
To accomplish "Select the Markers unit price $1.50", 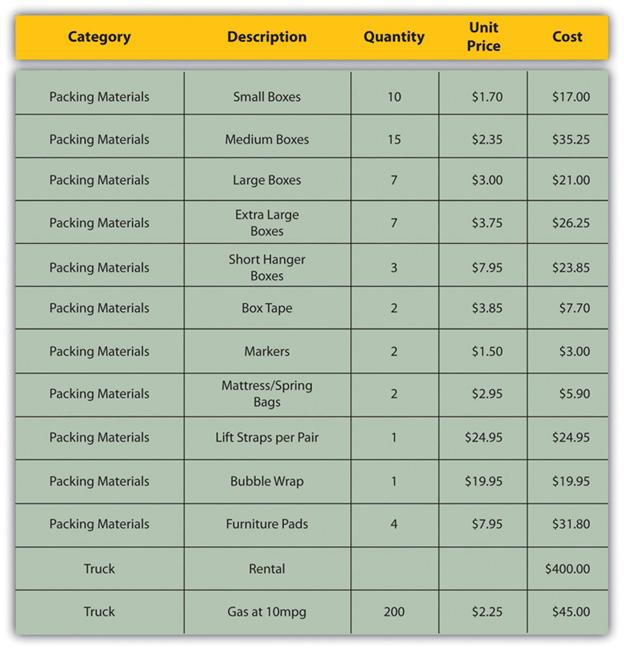I will tap(487, 351).
